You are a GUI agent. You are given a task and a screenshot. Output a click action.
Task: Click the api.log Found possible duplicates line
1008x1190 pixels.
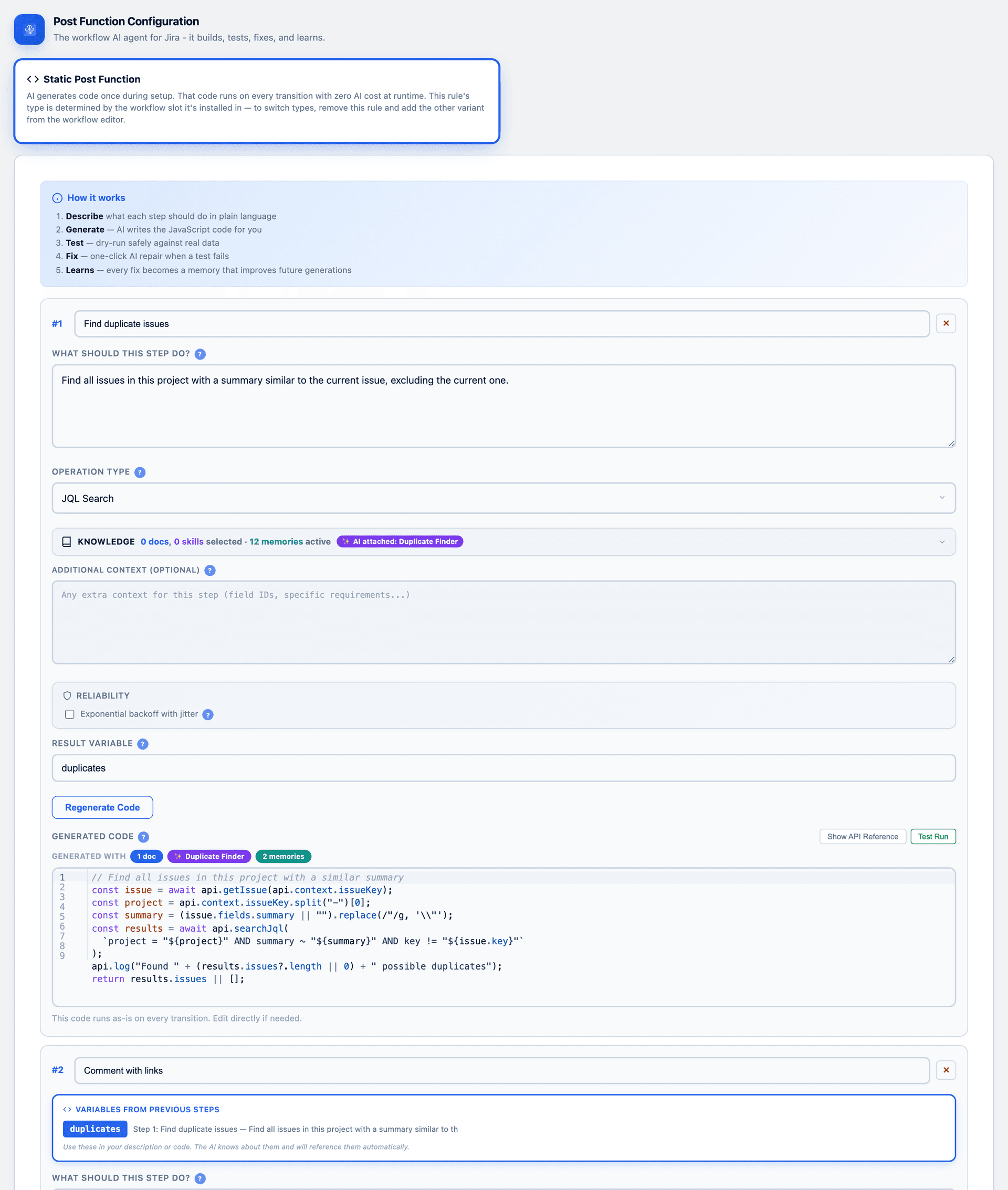click(297, 966)
